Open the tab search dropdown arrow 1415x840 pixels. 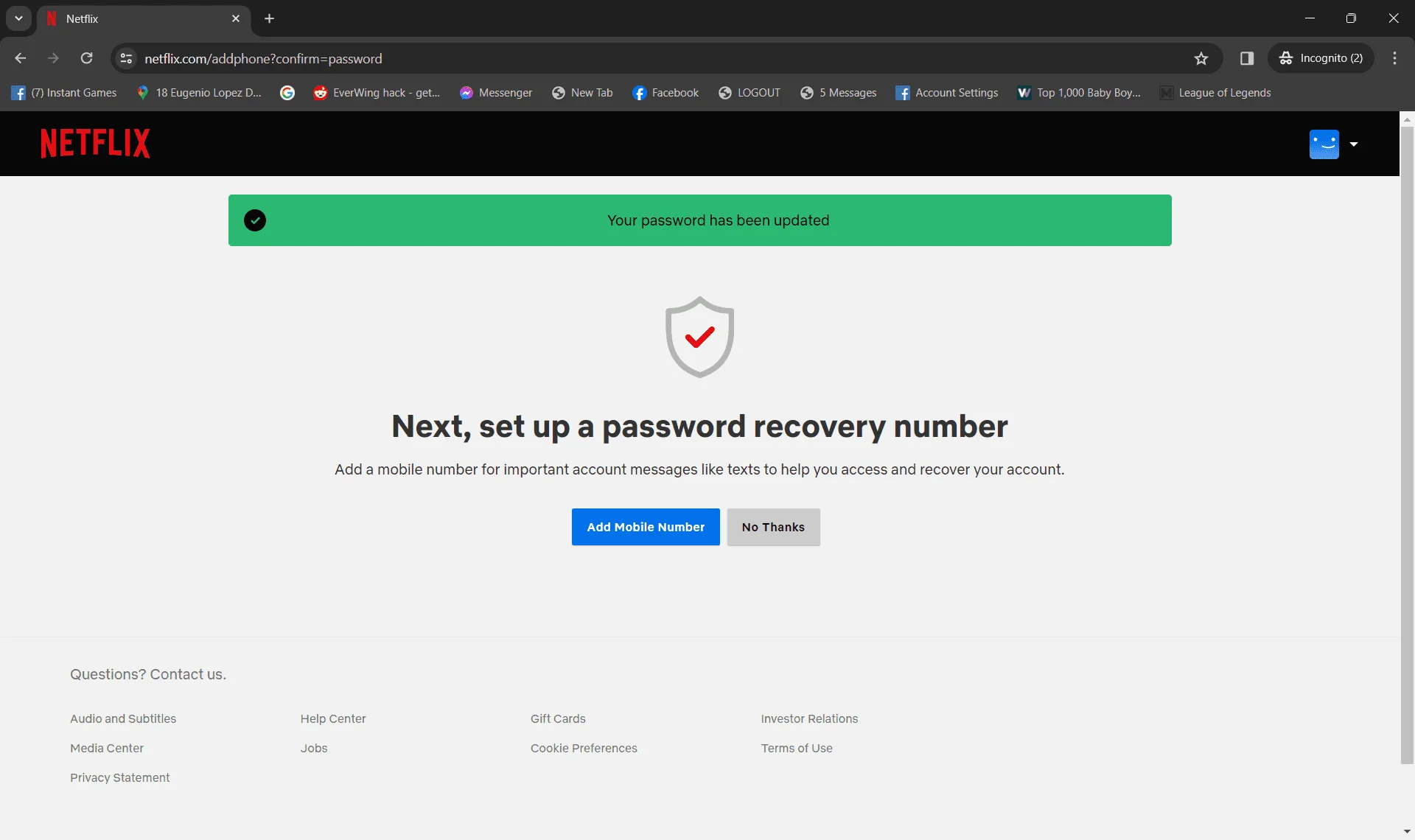18,18
